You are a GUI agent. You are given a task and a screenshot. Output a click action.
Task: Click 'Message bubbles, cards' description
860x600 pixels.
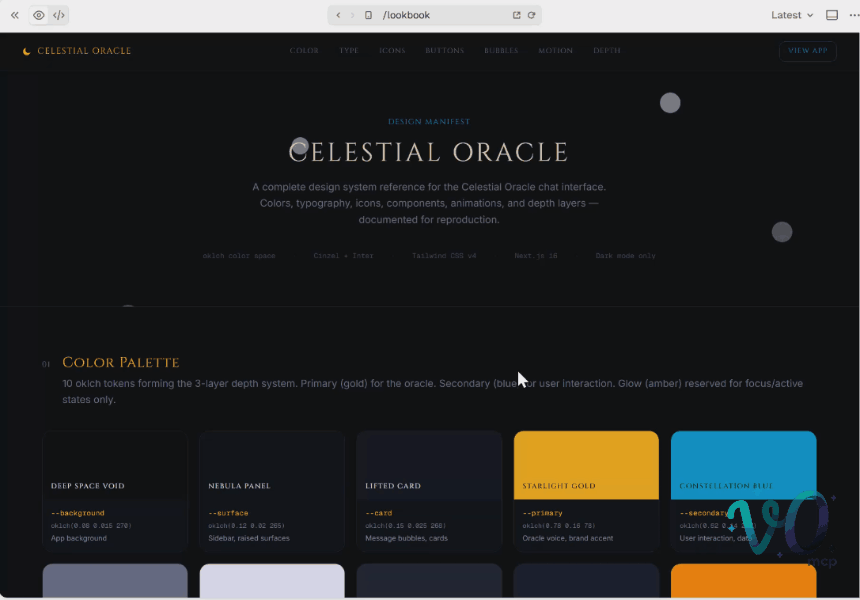(x=406, y=539)
